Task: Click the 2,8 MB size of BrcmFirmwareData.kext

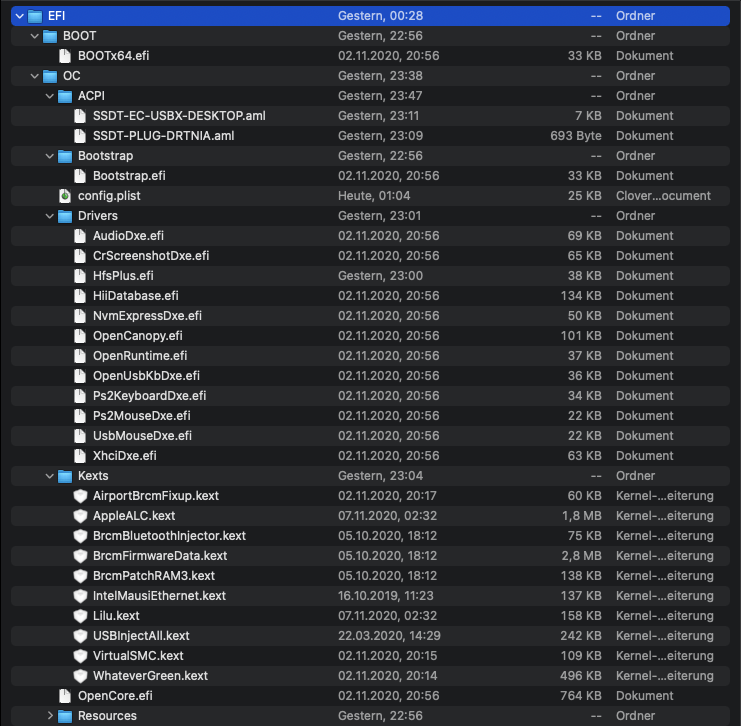Action: (581, 556)
